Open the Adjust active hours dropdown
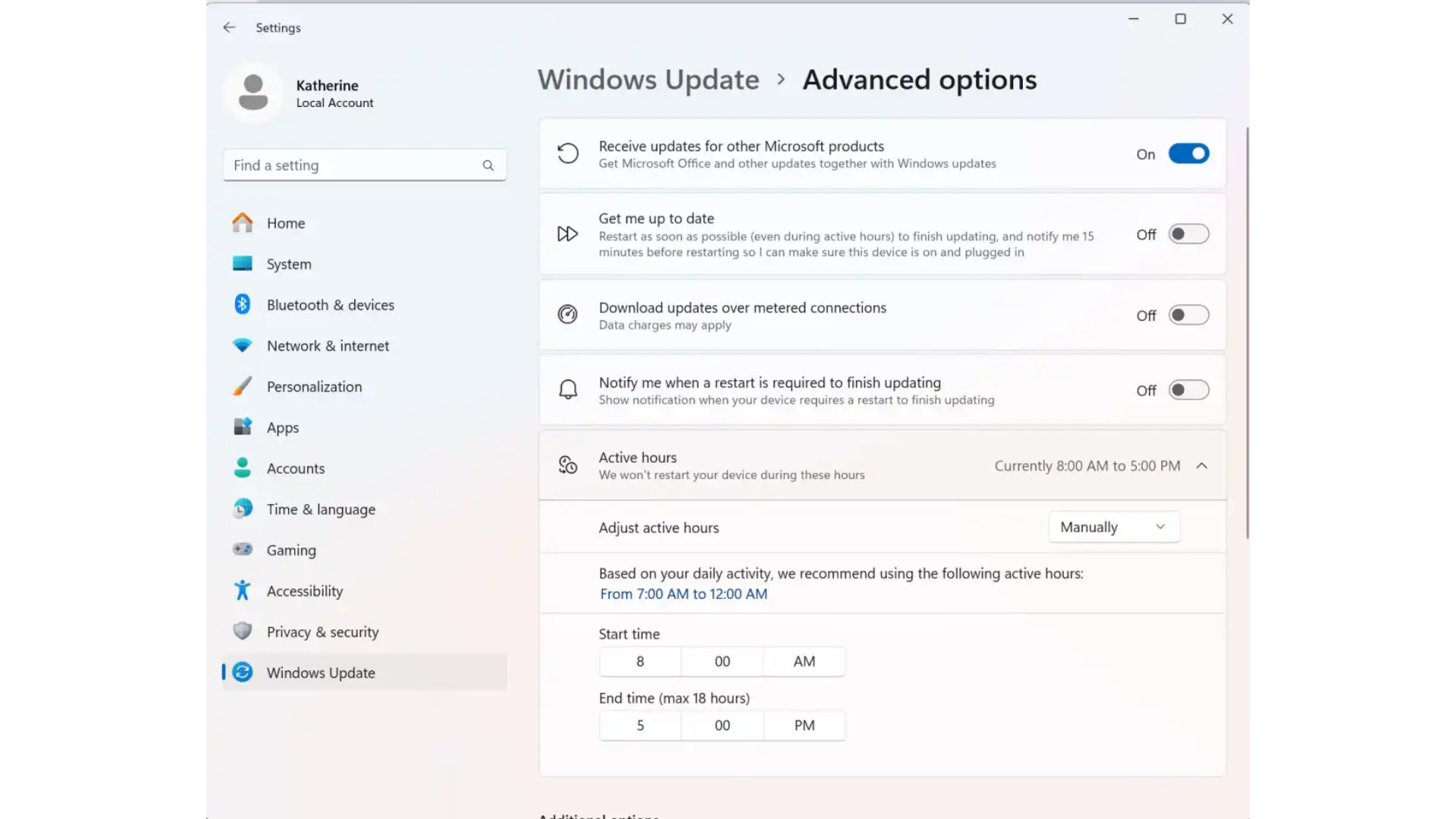This screenshot has height=819, width=1456. click(1113, 526)
